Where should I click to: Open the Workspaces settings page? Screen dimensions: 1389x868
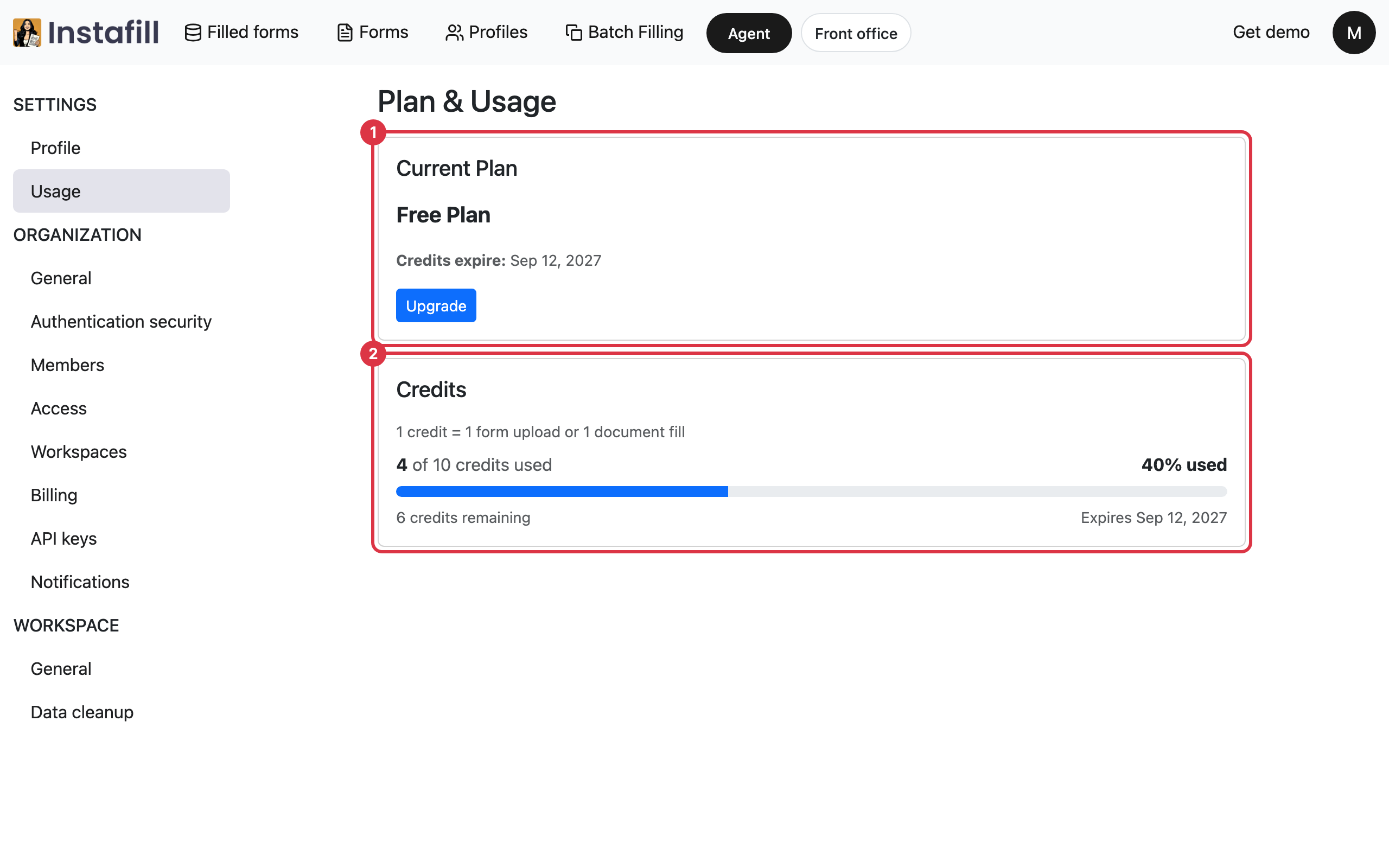point(121,452)
